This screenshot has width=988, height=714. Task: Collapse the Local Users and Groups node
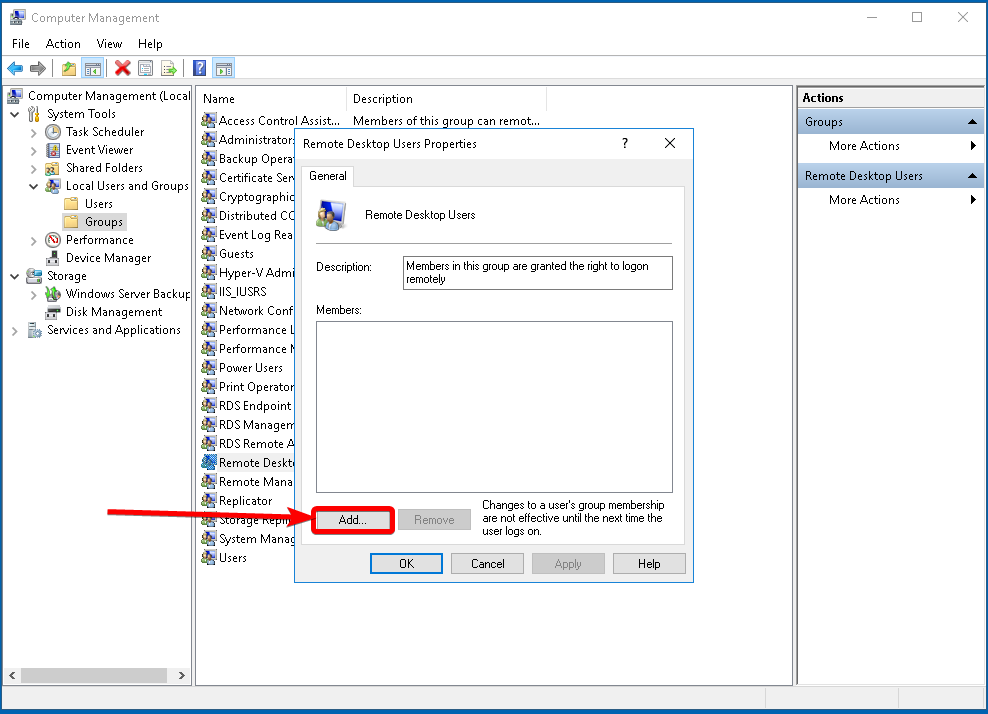coord(33,186)
